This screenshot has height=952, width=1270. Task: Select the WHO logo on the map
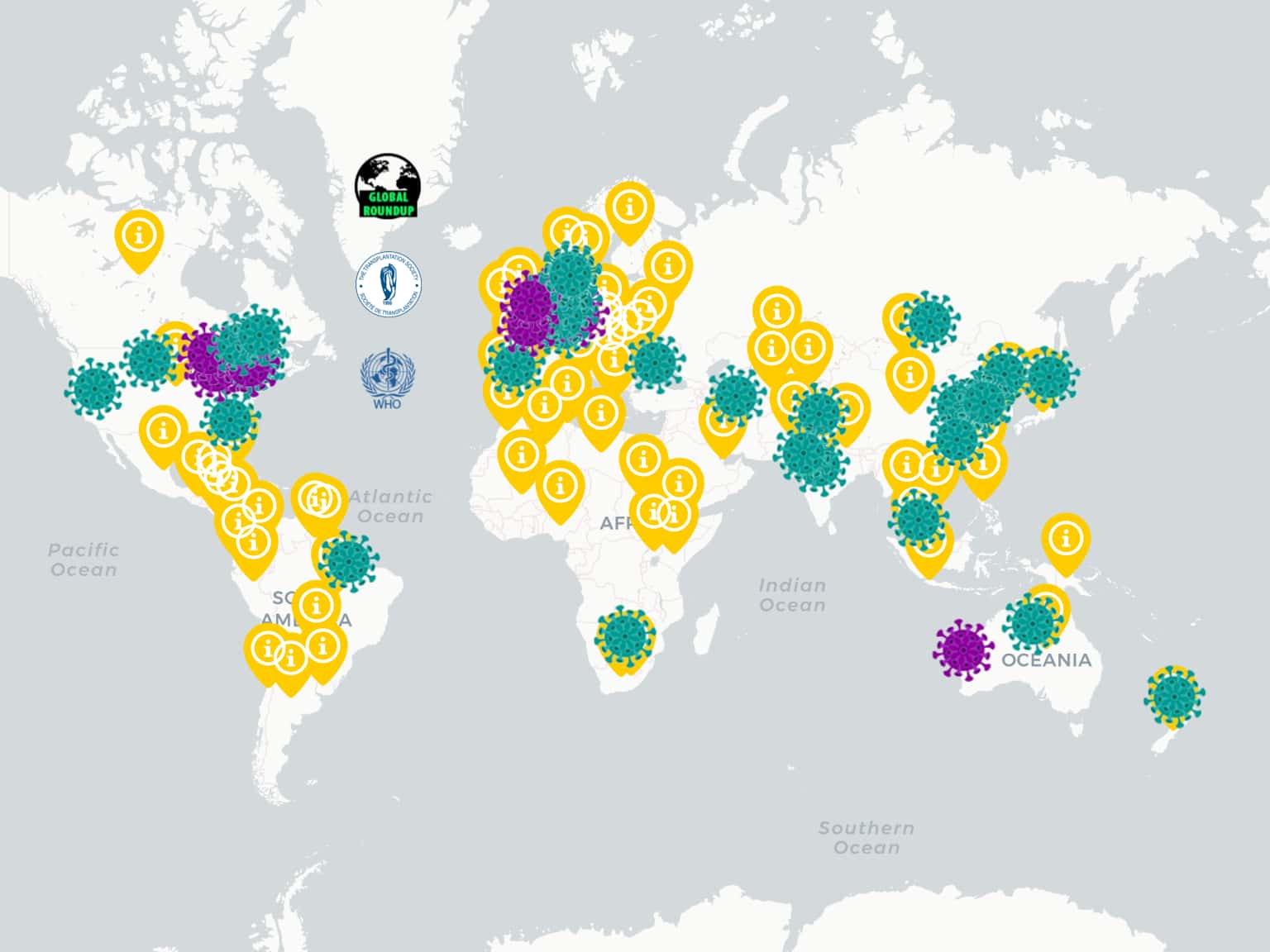tap(387, 378)
